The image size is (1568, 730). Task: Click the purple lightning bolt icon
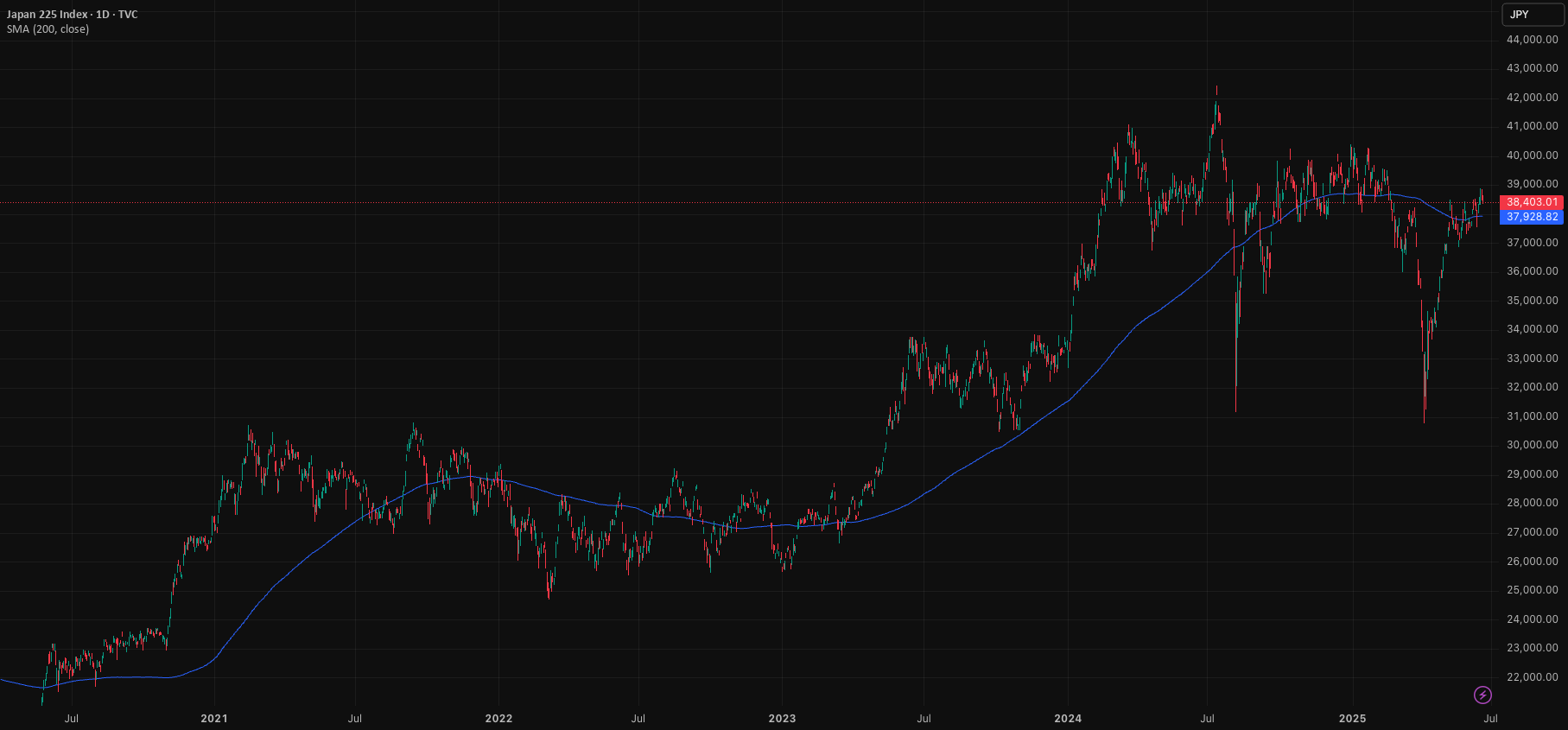click(1482, 695)
